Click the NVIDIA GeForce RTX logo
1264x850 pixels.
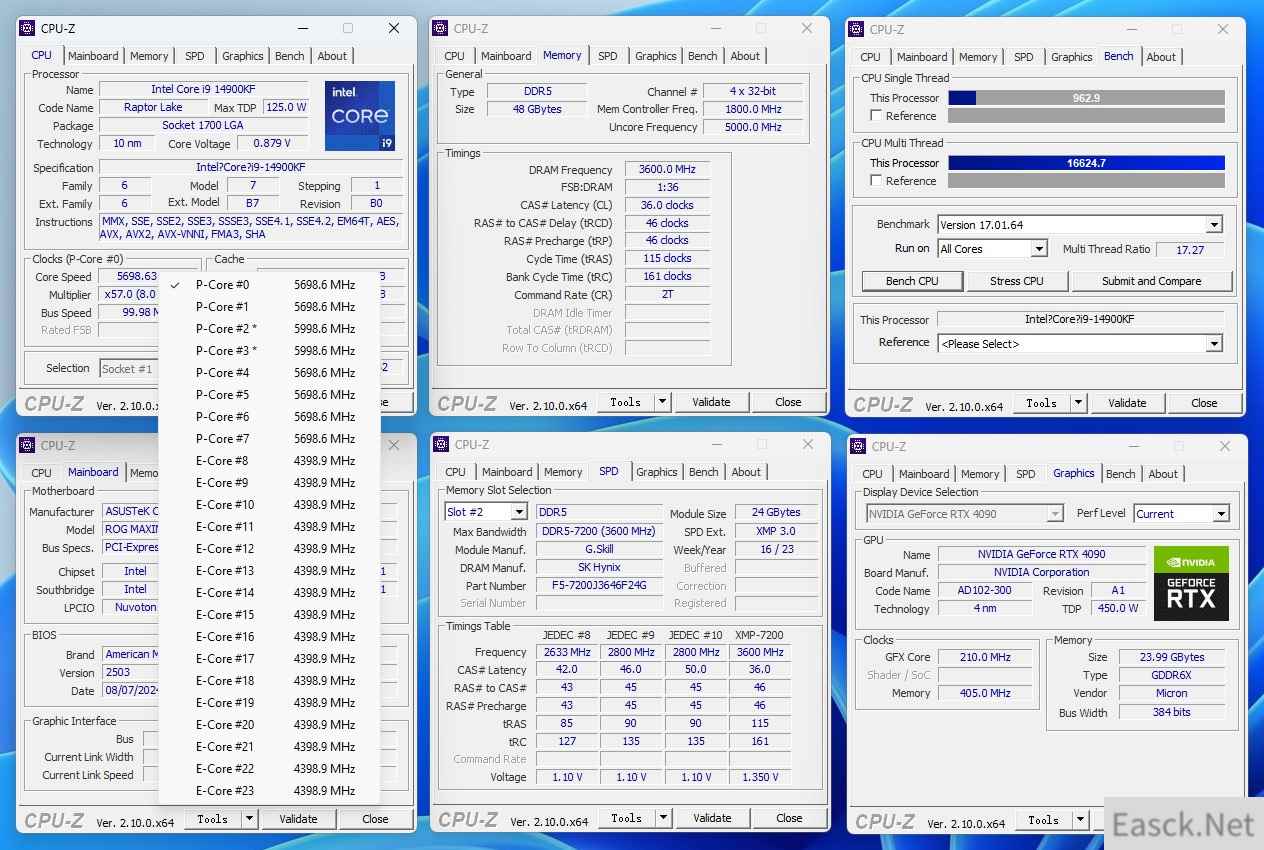point(1191,584)
